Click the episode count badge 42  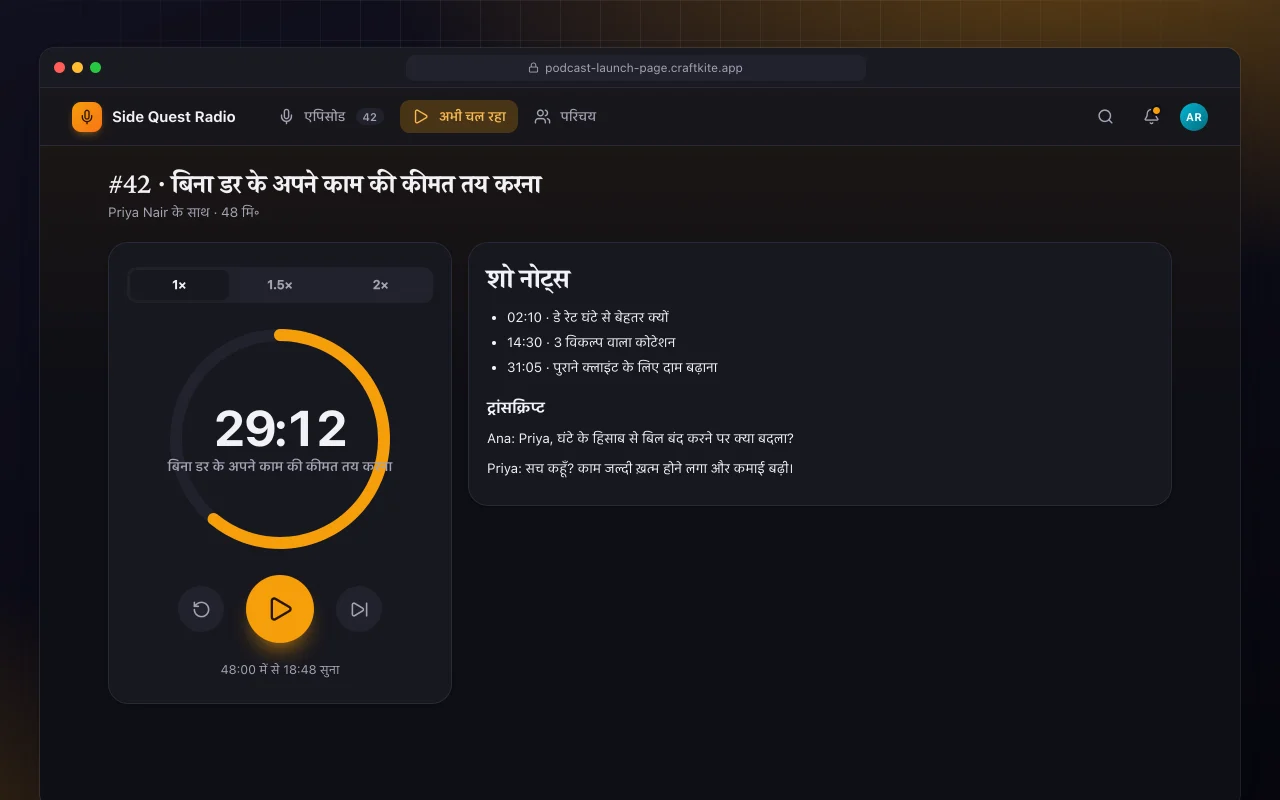click(370, 117)
